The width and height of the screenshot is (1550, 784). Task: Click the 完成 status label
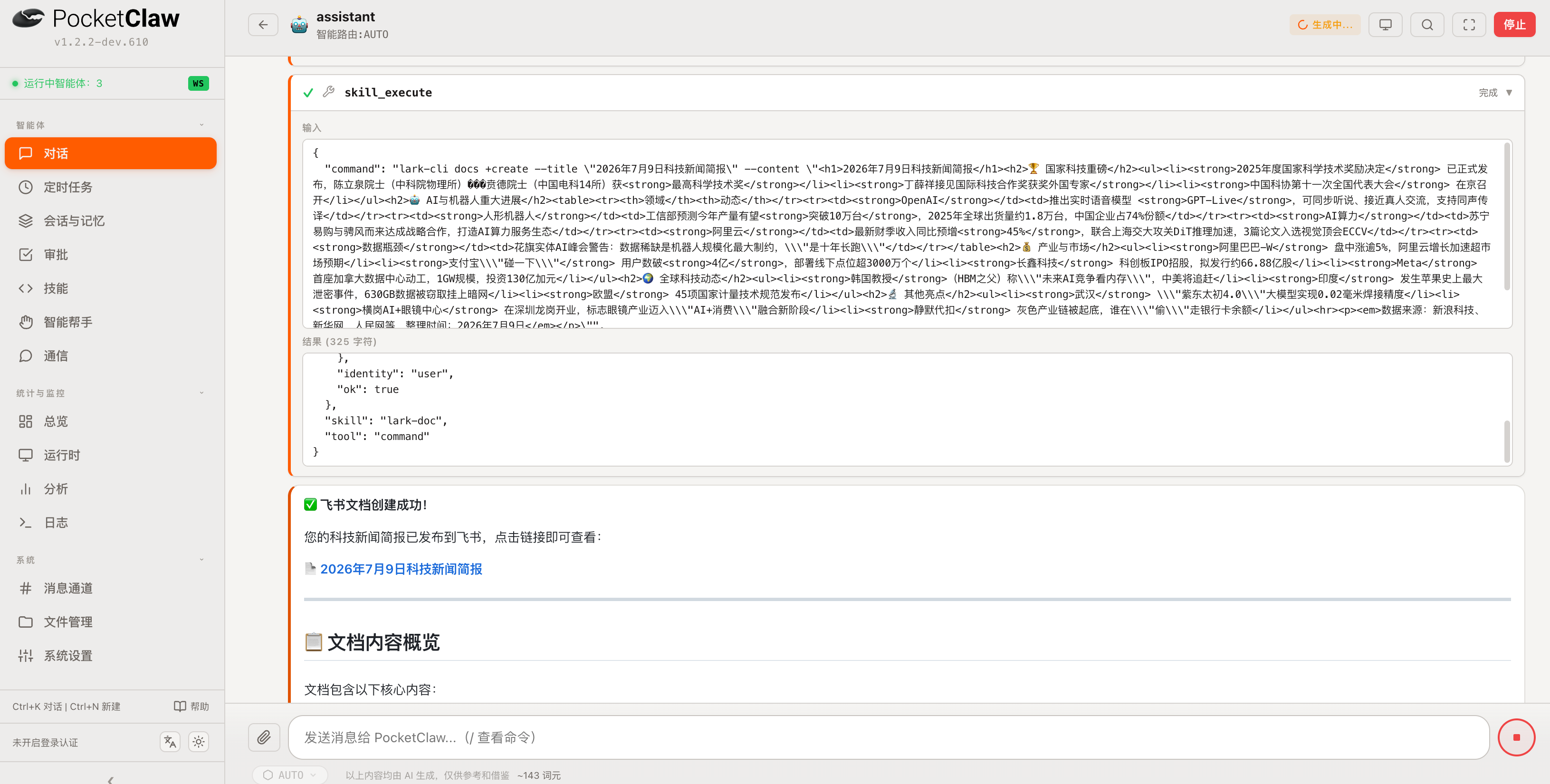point(1487,93)
